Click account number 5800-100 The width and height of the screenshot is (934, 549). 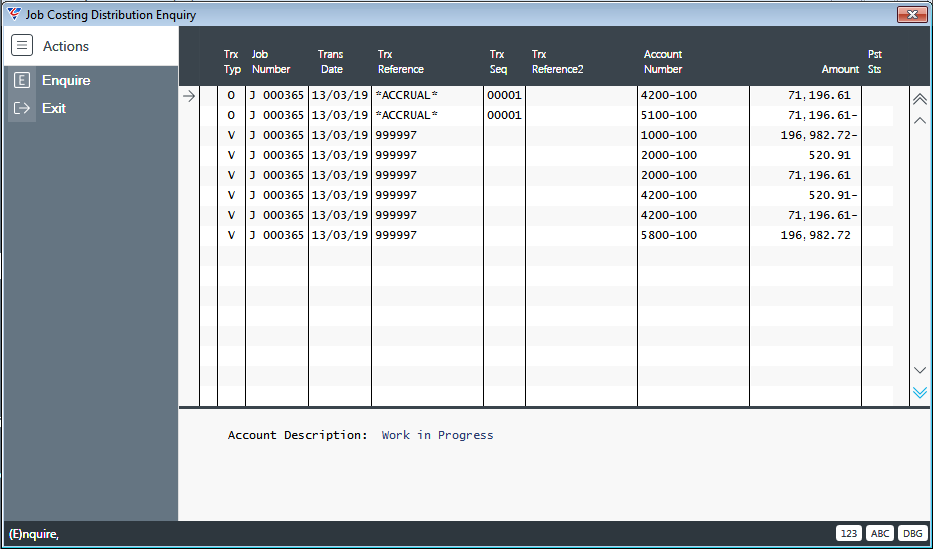coord(668,235)
